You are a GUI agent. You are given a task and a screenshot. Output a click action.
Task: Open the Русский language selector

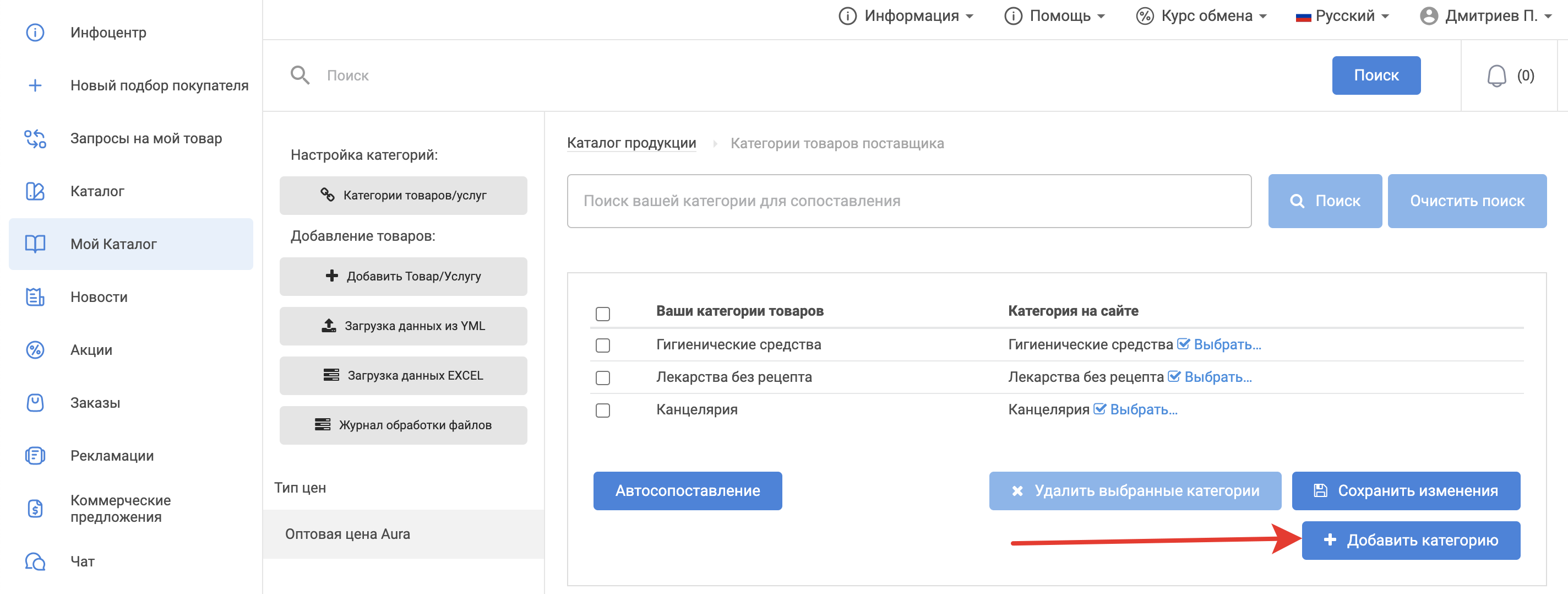coord(1342,16)
